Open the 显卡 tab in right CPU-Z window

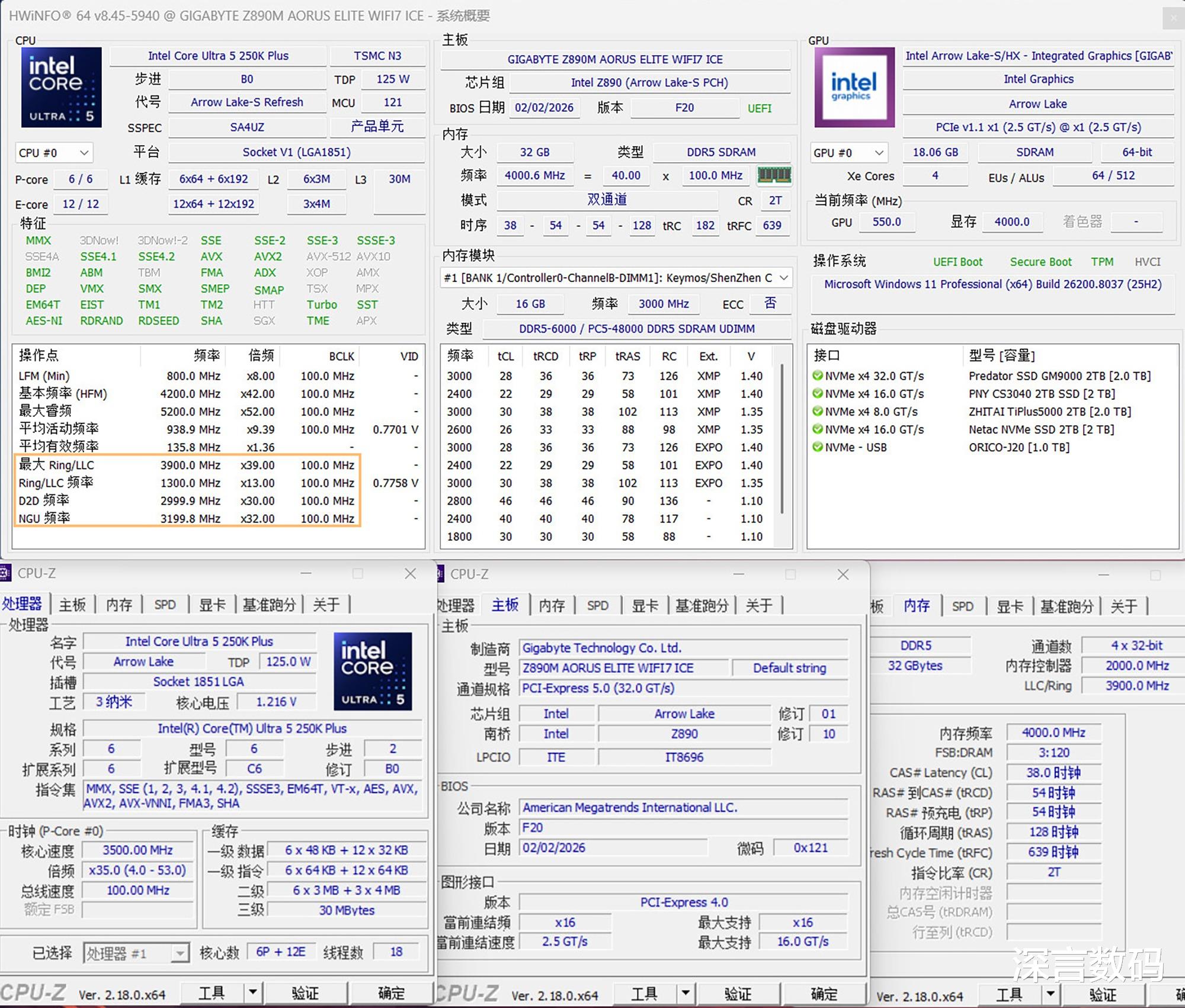click(1010, 606)
